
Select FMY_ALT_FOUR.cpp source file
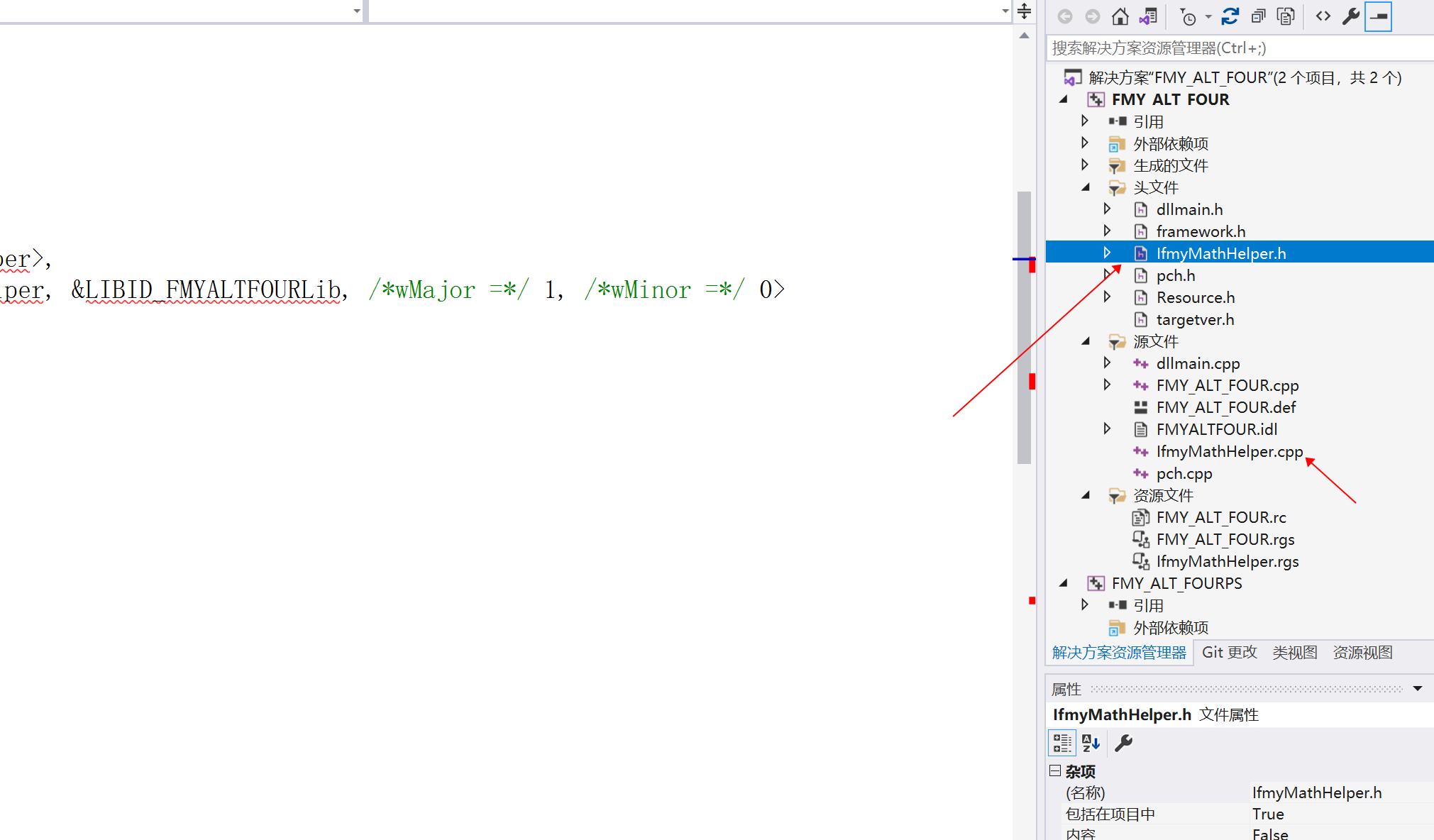(x=1228, y=385)
